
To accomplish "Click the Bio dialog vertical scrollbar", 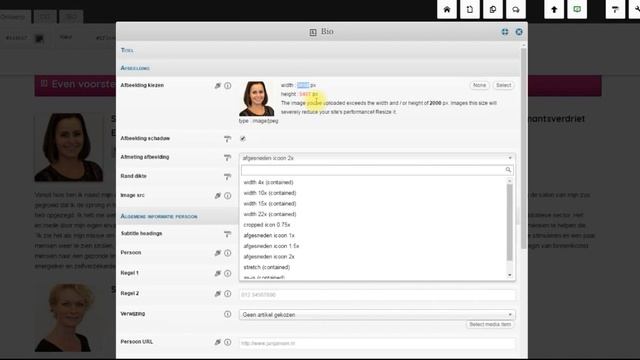I will pos(524,148).
